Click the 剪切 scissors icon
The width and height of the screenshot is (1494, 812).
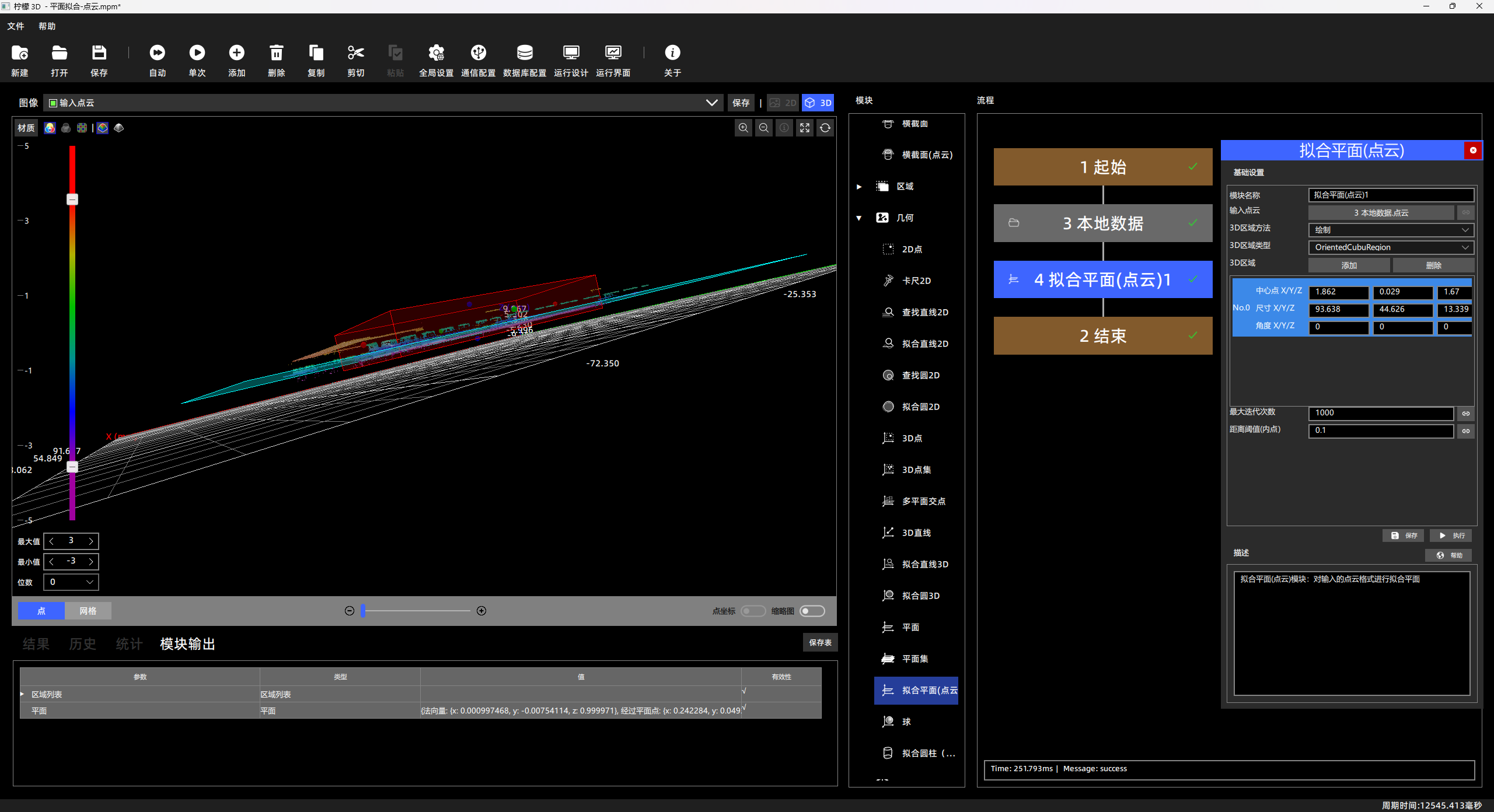point(356,54)
